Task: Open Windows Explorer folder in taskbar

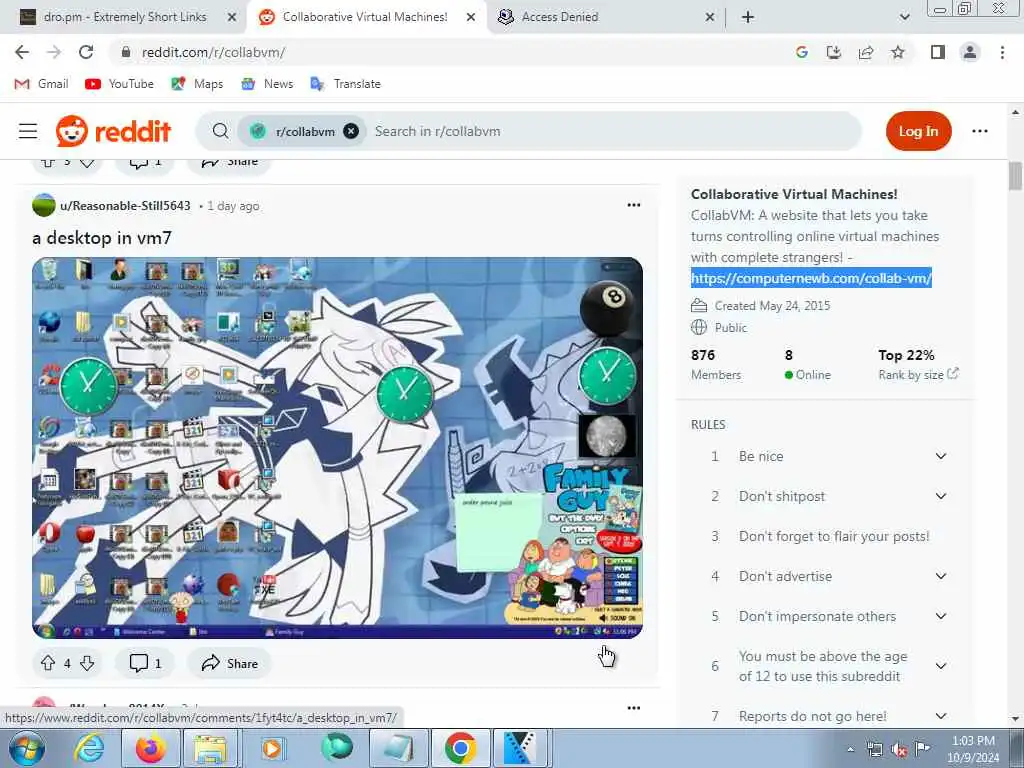Action: tap(210, 748)
